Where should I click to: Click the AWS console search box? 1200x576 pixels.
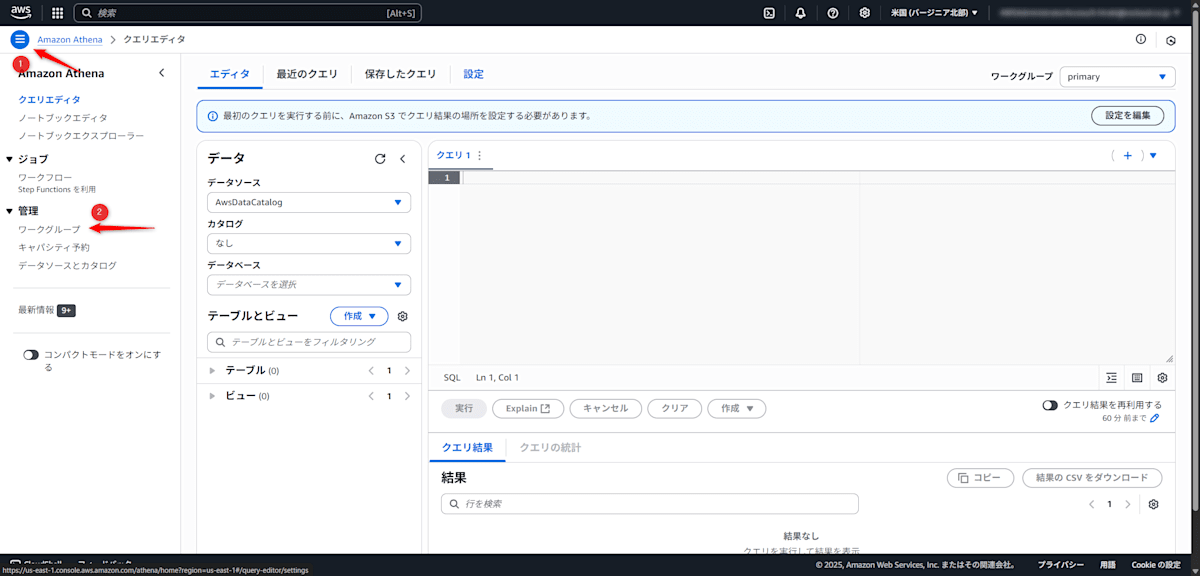[248, 13]
